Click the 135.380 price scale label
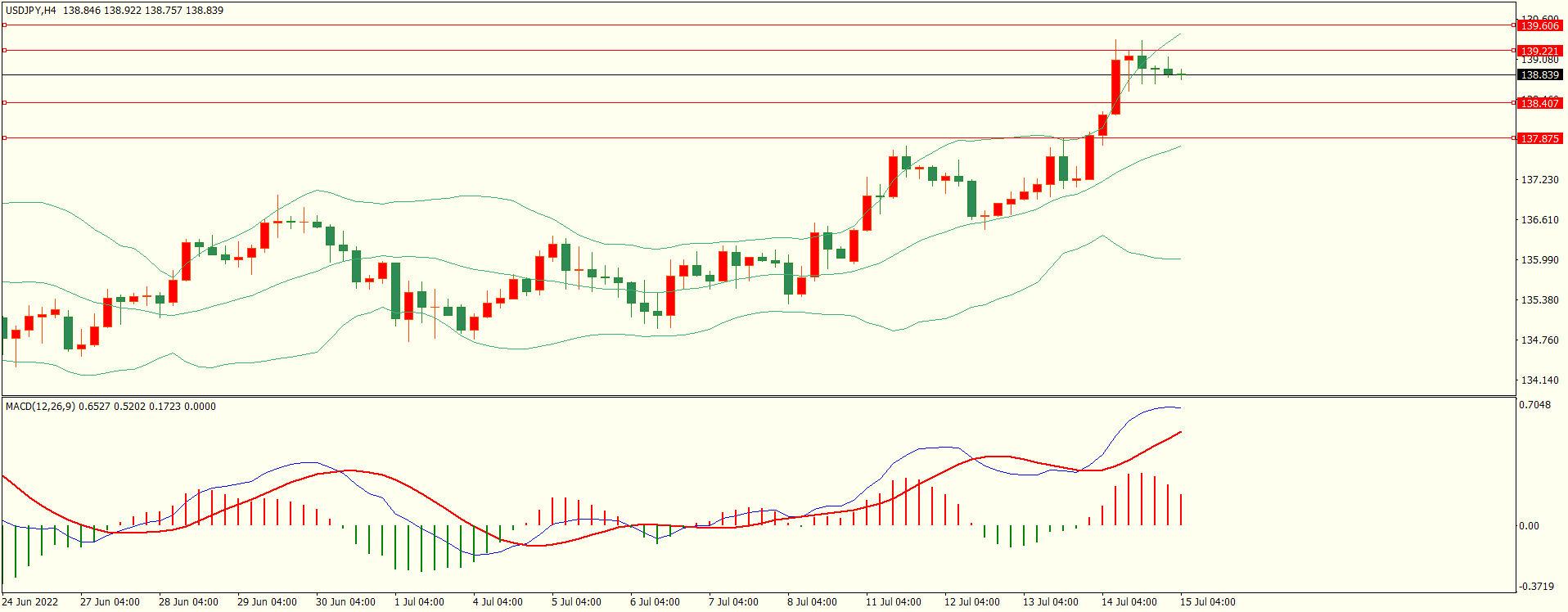This screenshot has height=612, width=1568. pyautogui.click(x=1539, y=300)
